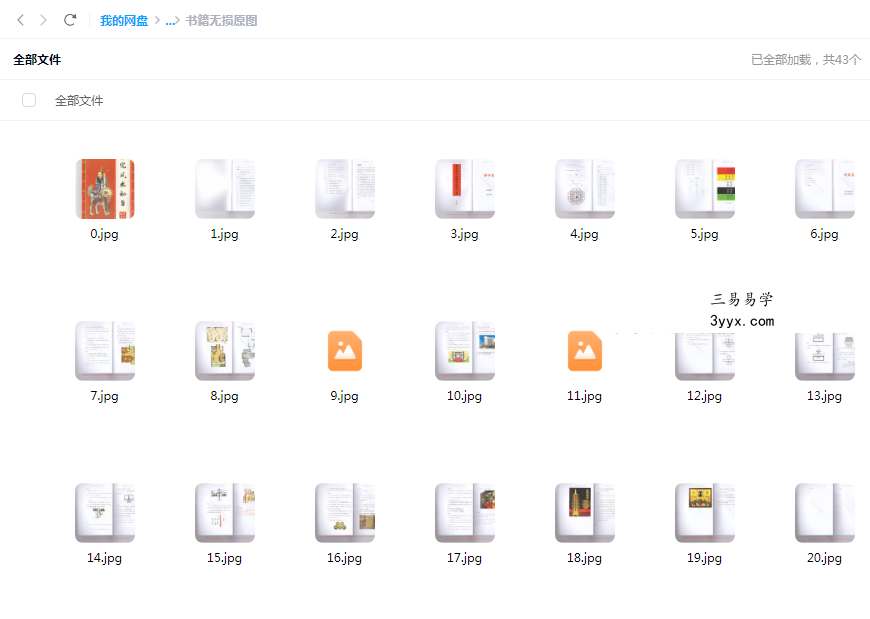Open thumbnail of 3.jpg
The image size is (870, 619).
(x=465, y=189)
